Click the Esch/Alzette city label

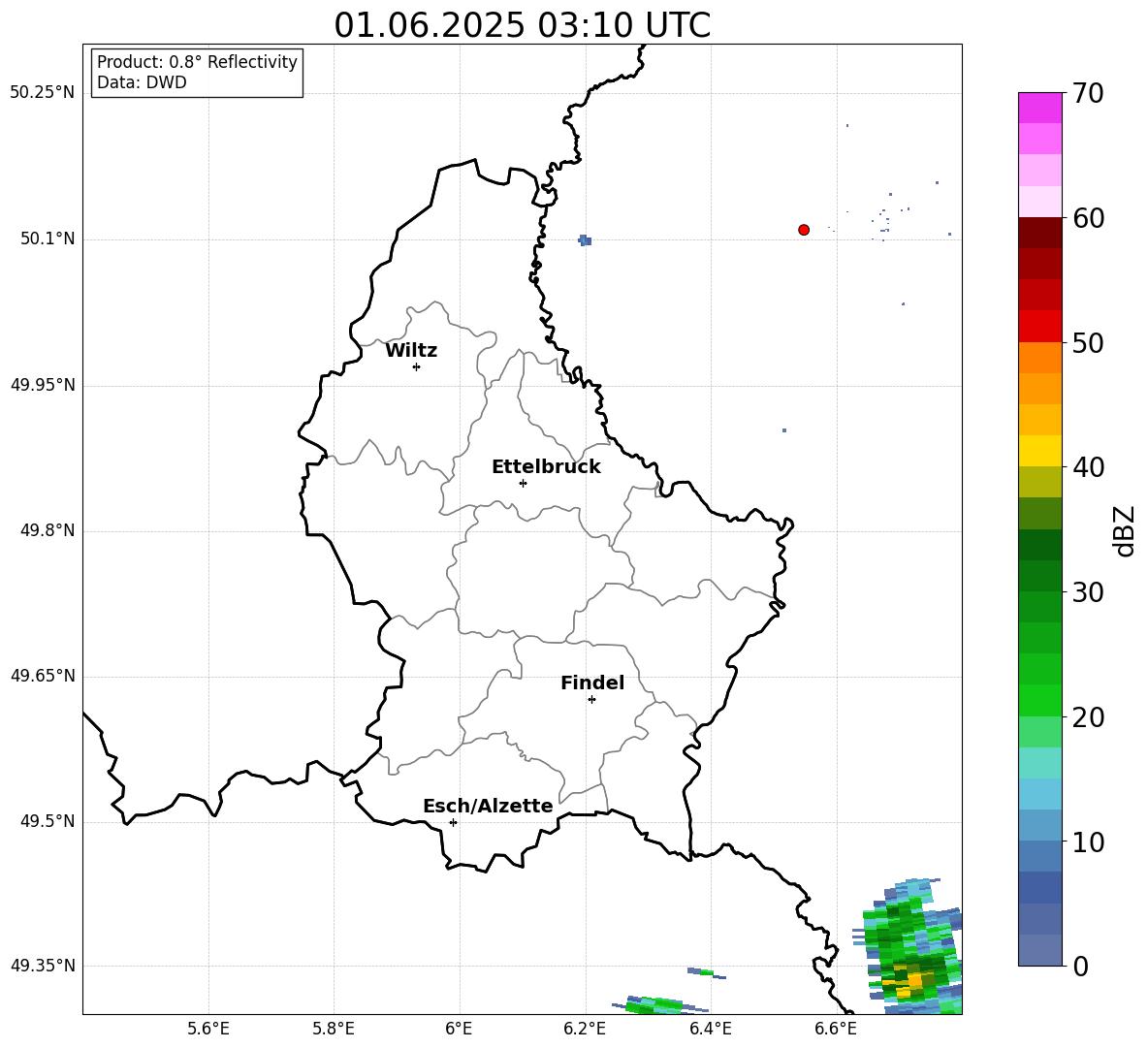coord(488,806)
